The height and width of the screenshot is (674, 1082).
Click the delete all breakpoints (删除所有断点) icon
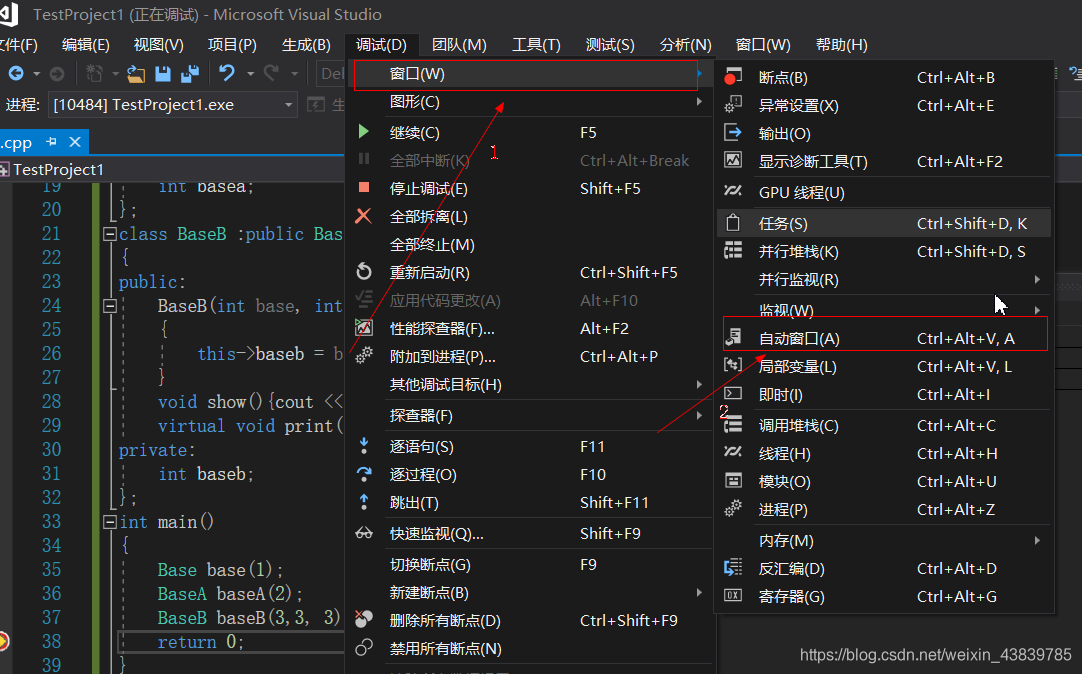click(x=364, y=619)
